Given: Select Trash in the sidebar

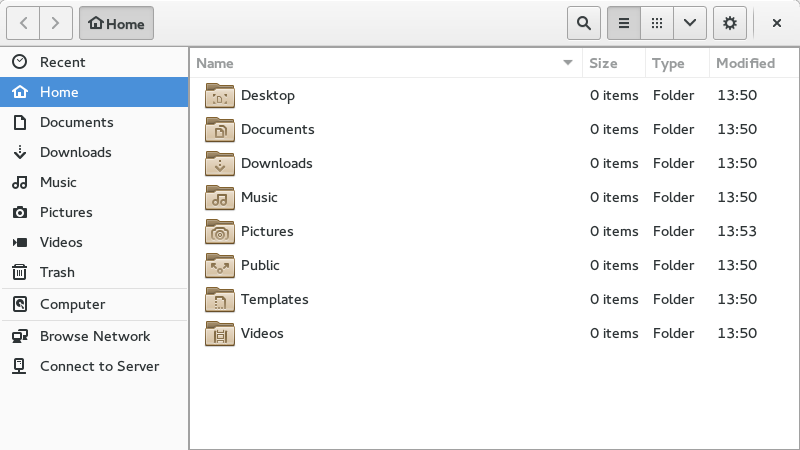Looking at the screenshot, I should (x=94, y=272).
